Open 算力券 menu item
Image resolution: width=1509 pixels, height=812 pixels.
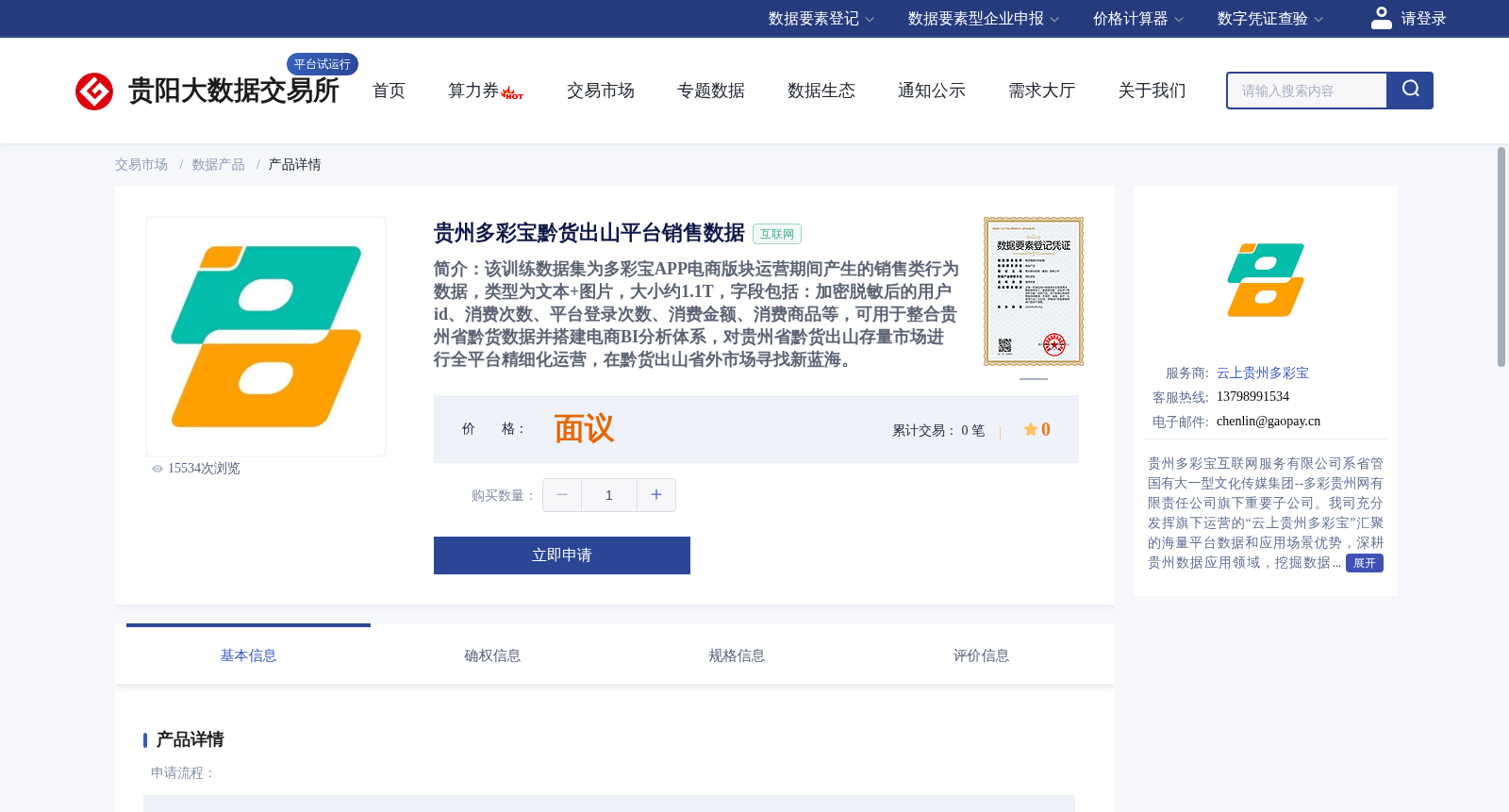[473, 91]
